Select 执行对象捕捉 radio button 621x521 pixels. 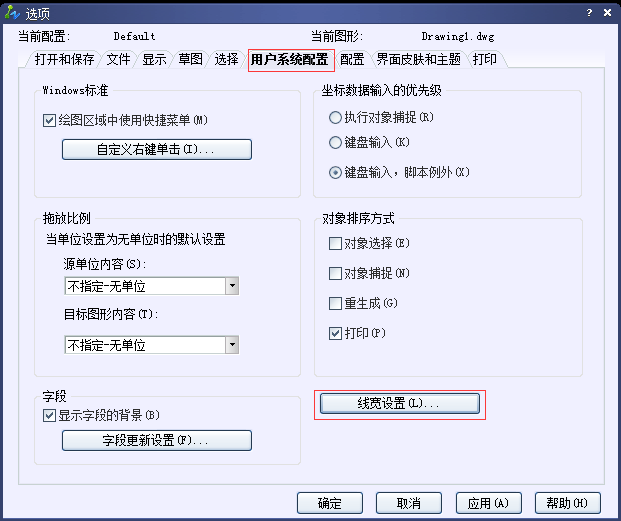336,117
